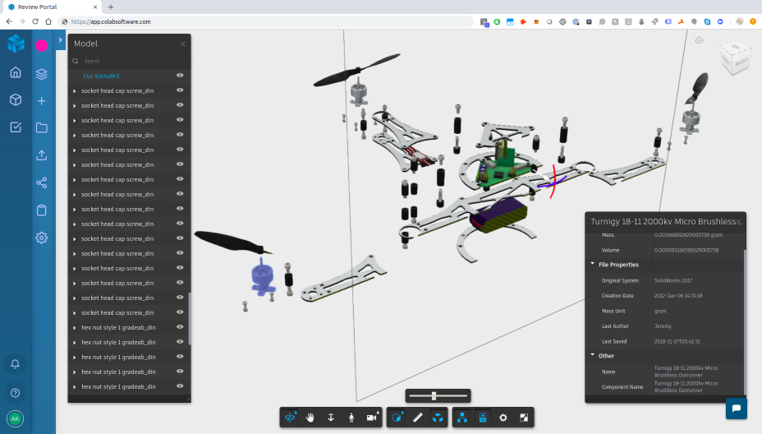Viewport: 762px width, 434px height.
Task: Toggle the Model browser tree button
Action: pyautogui.click(x=462, y=417)
